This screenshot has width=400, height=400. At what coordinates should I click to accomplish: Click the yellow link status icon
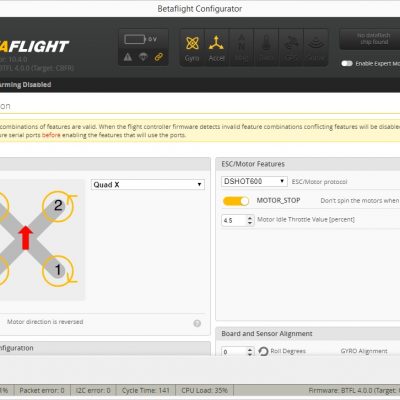coord(159,57)
